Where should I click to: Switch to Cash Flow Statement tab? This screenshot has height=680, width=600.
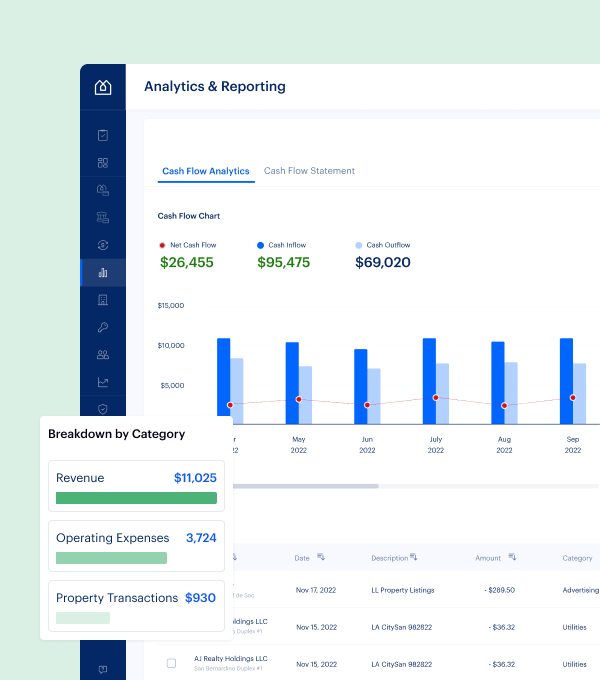pyautogui.click(x=309, y=171)
